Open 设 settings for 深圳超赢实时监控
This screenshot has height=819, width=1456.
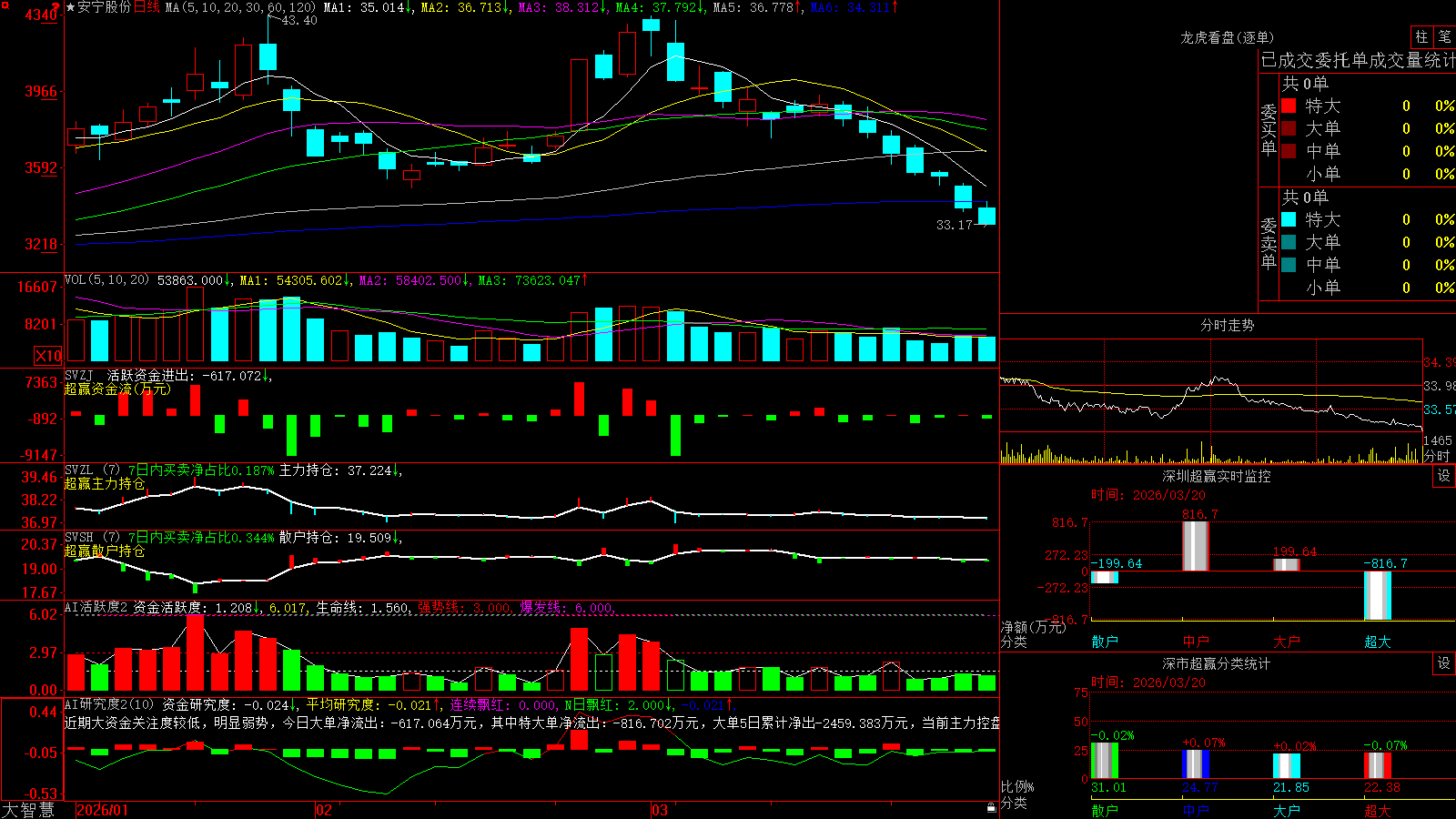pyautogui.click(x=1444, y=476)
